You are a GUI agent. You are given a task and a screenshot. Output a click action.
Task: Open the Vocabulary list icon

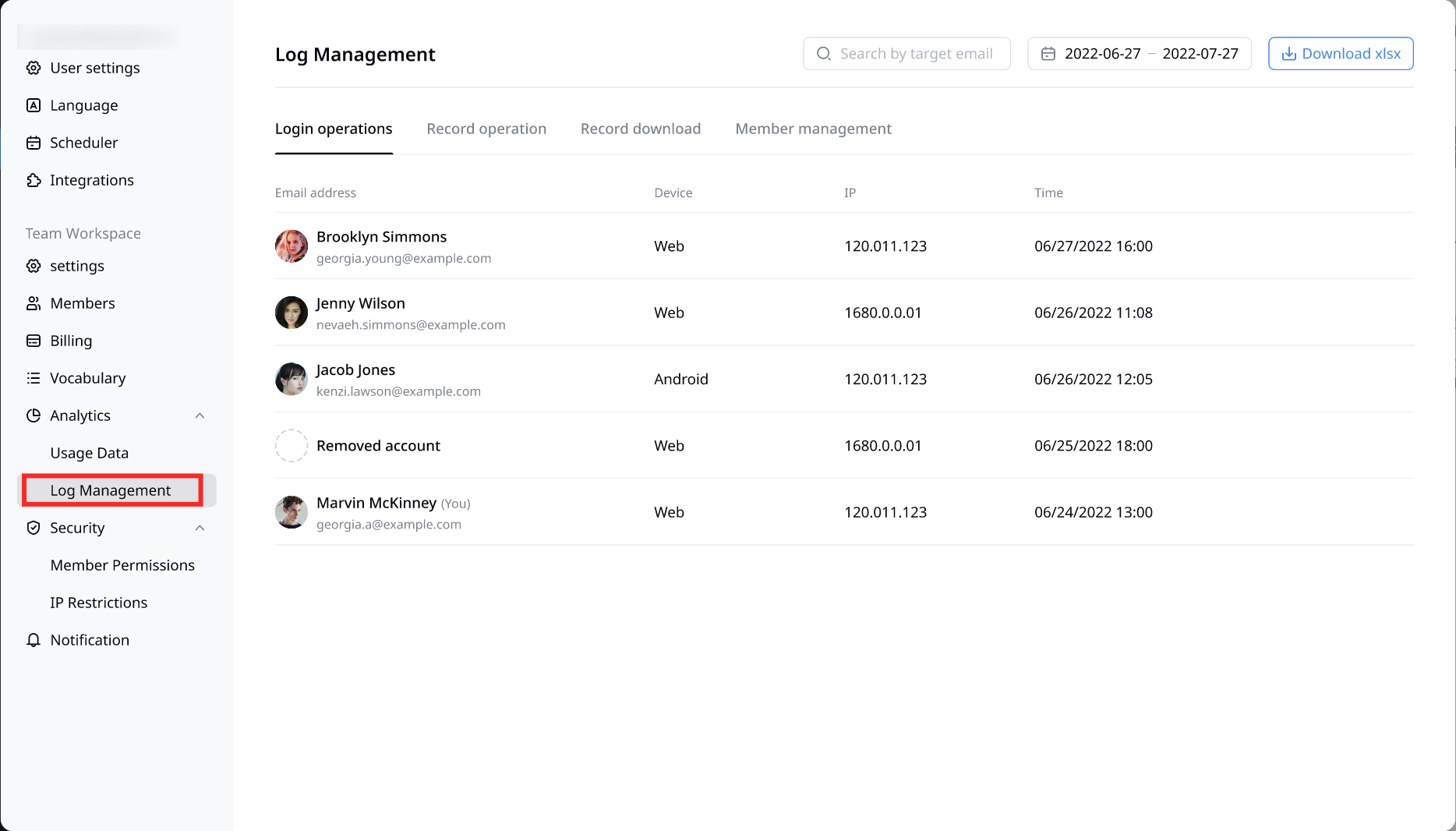pos(34,378)
